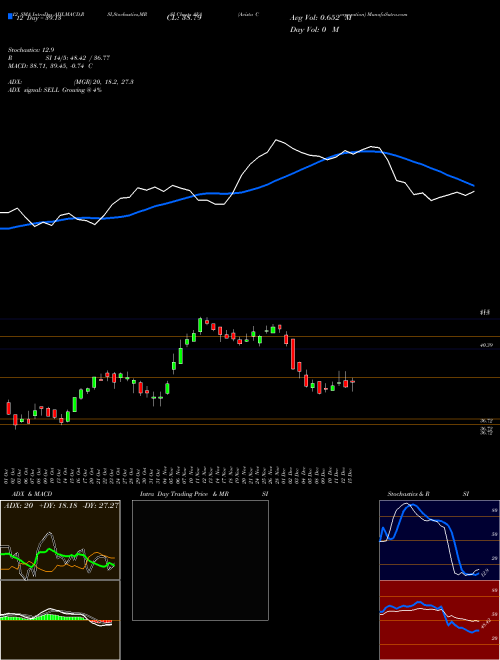Click the 'CL: 38.79' close price text
This screenshot has height=660, width=500.
coord(184,18)
